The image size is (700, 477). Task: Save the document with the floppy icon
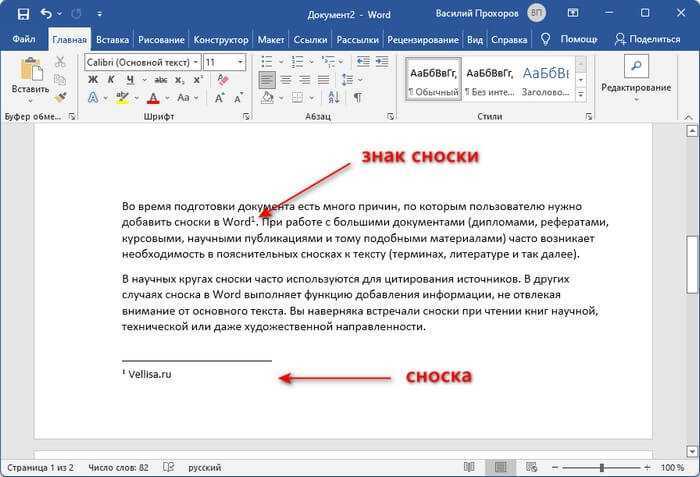[23, 14]
